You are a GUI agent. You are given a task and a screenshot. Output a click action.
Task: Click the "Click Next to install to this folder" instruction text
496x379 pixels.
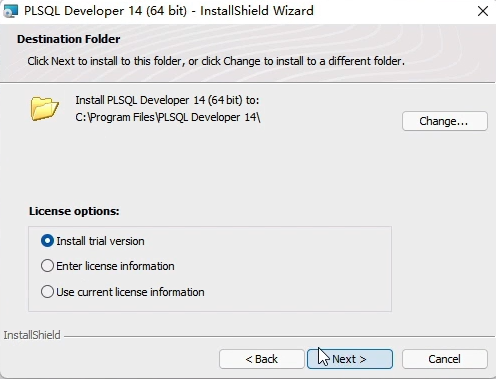pyautogui.click(x=105, y=61)
